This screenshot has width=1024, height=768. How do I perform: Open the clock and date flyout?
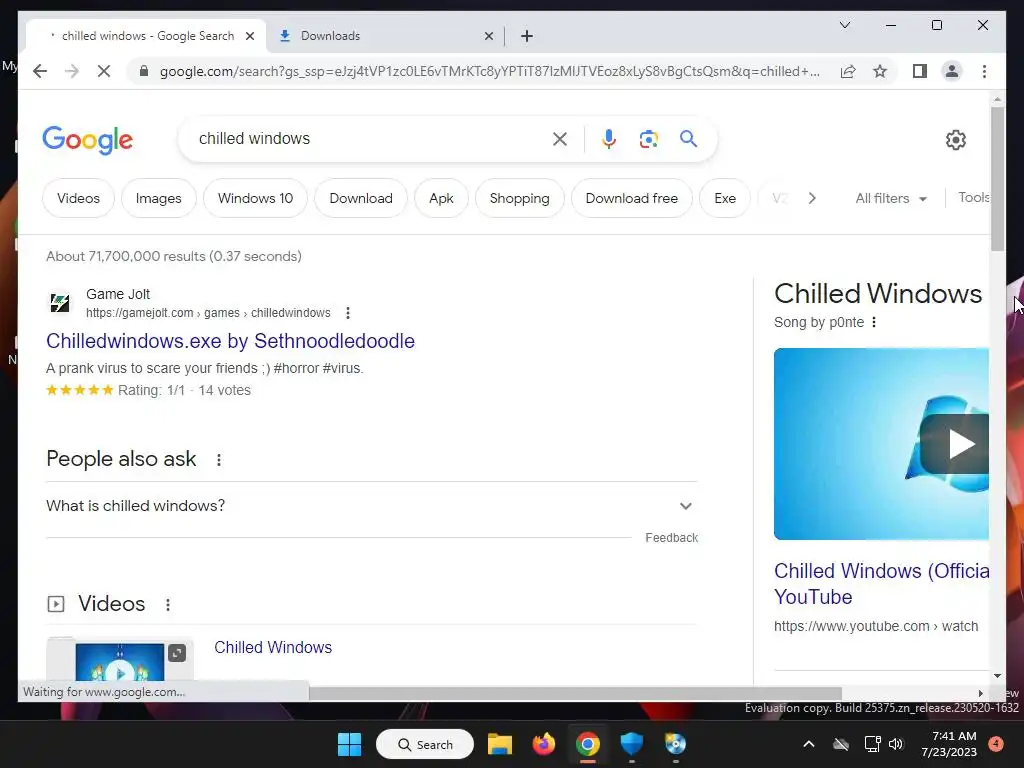click(949, 744)
